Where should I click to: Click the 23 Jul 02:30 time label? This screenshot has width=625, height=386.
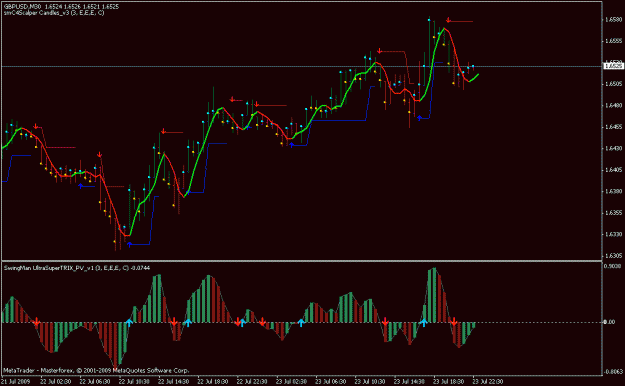291,382
